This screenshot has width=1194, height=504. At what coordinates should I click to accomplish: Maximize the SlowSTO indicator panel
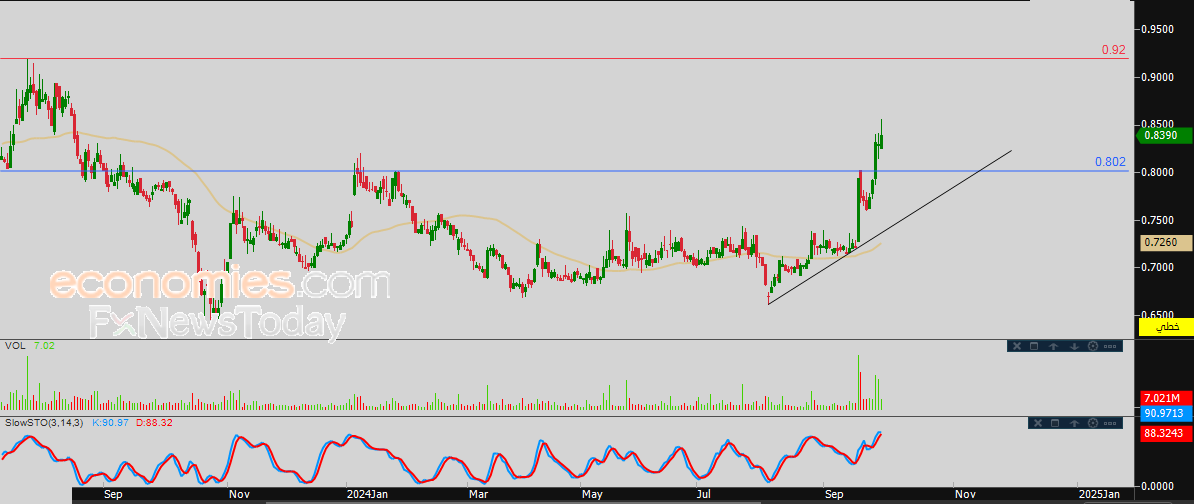click(x=1055, y=423)
